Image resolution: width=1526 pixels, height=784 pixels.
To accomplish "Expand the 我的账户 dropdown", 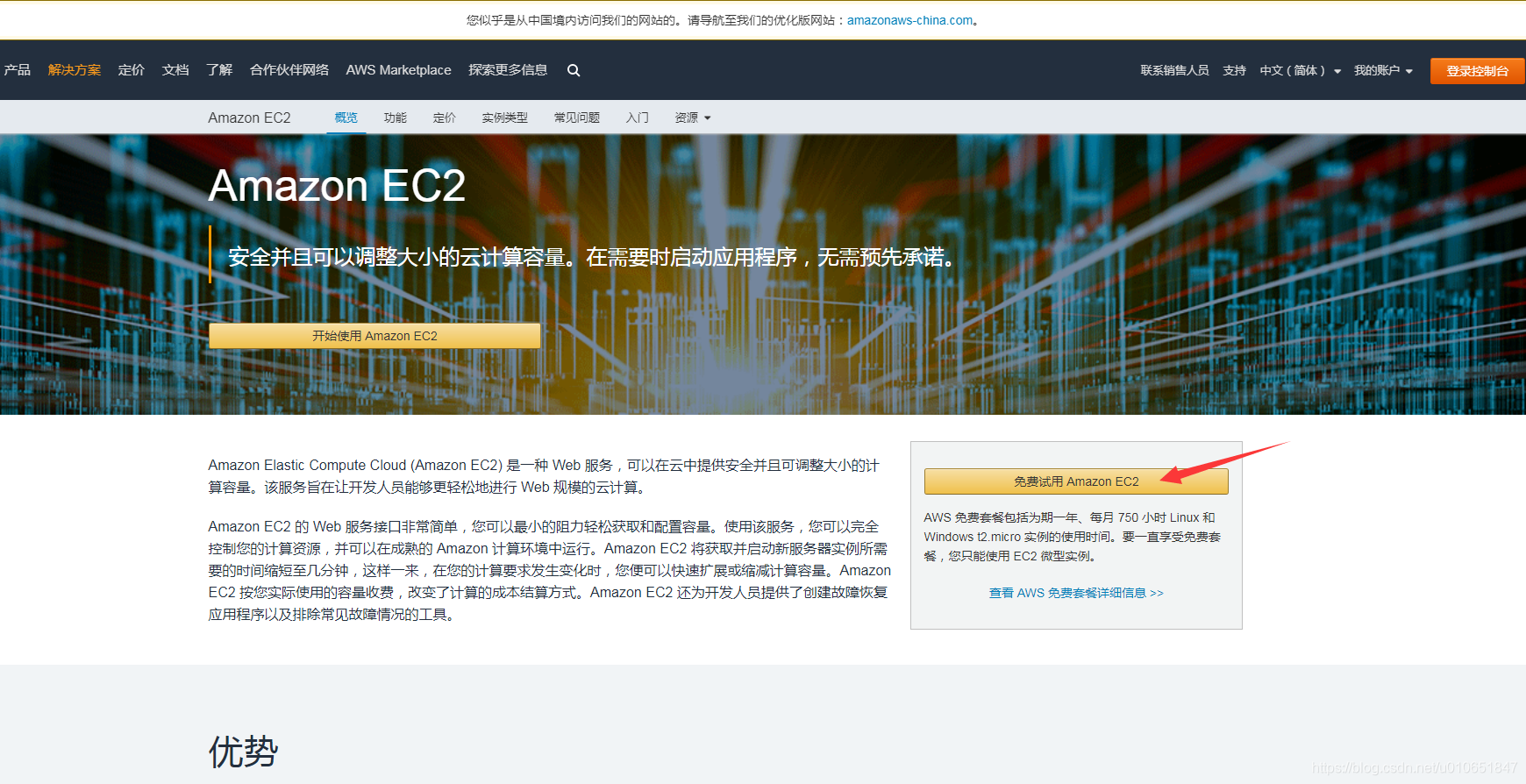I will [1383, 71].
